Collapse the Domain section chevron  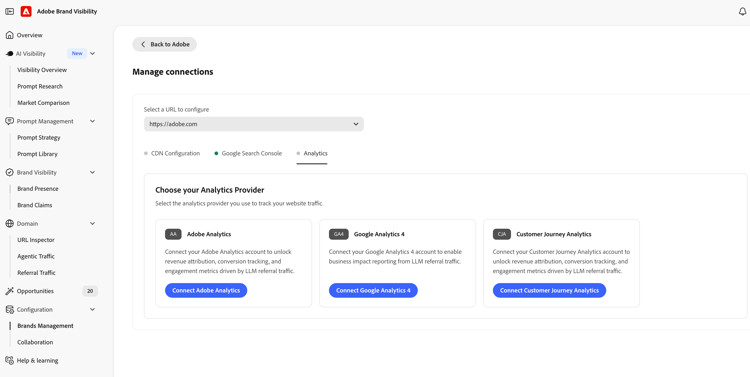(93, 223)
